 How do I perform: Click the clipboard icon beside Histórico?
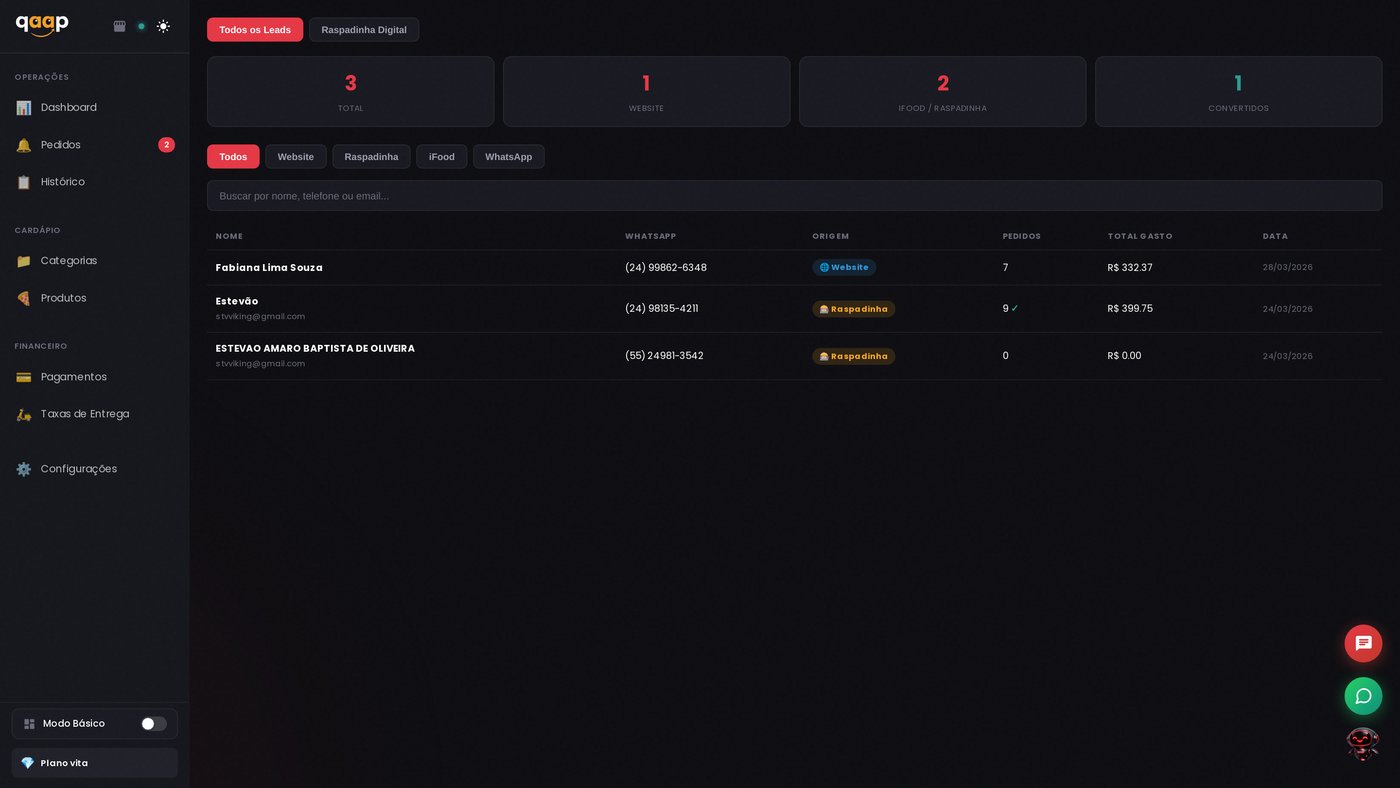[x=23, y=182]
